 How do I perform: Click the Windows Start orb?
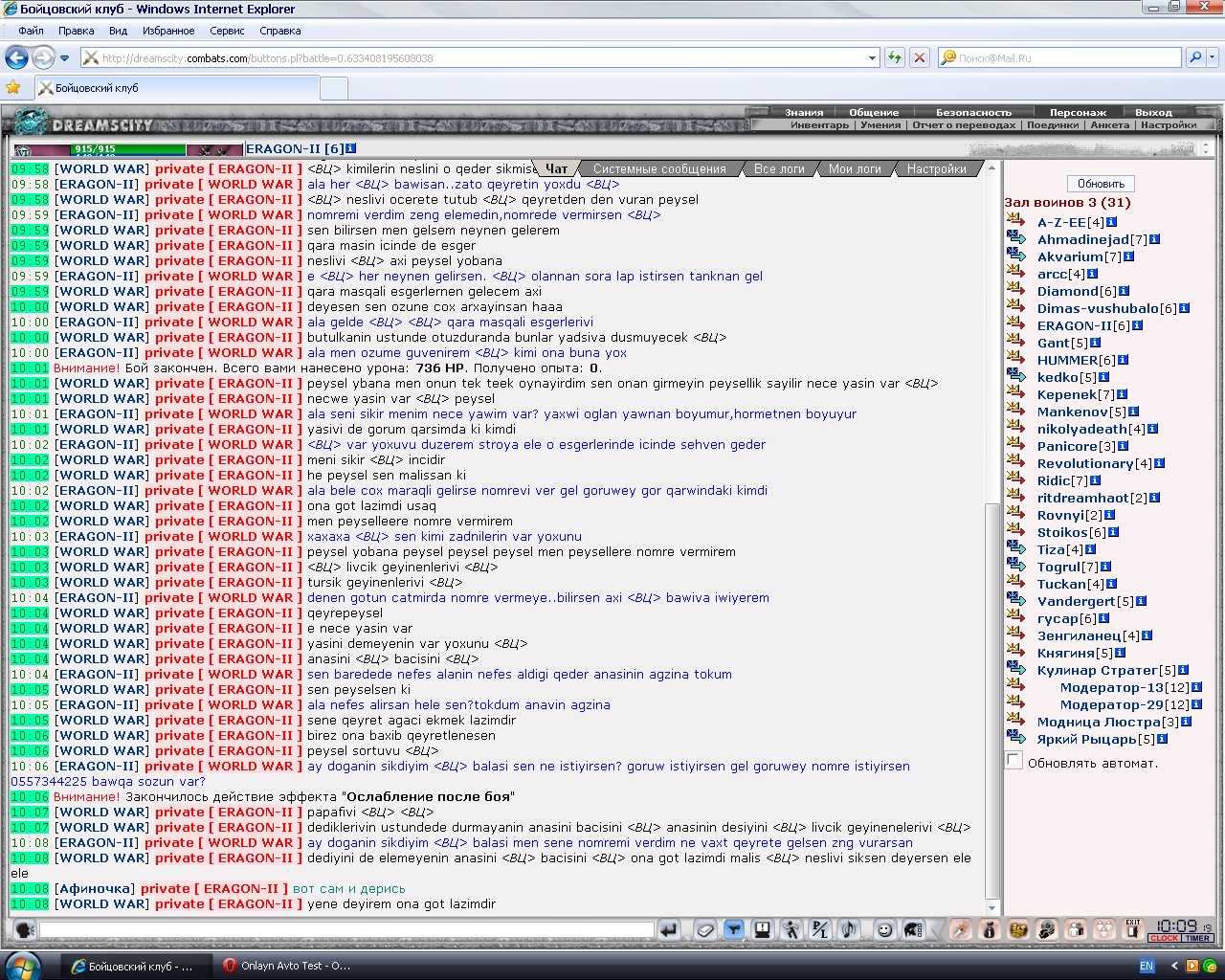(x=23, y=966)
